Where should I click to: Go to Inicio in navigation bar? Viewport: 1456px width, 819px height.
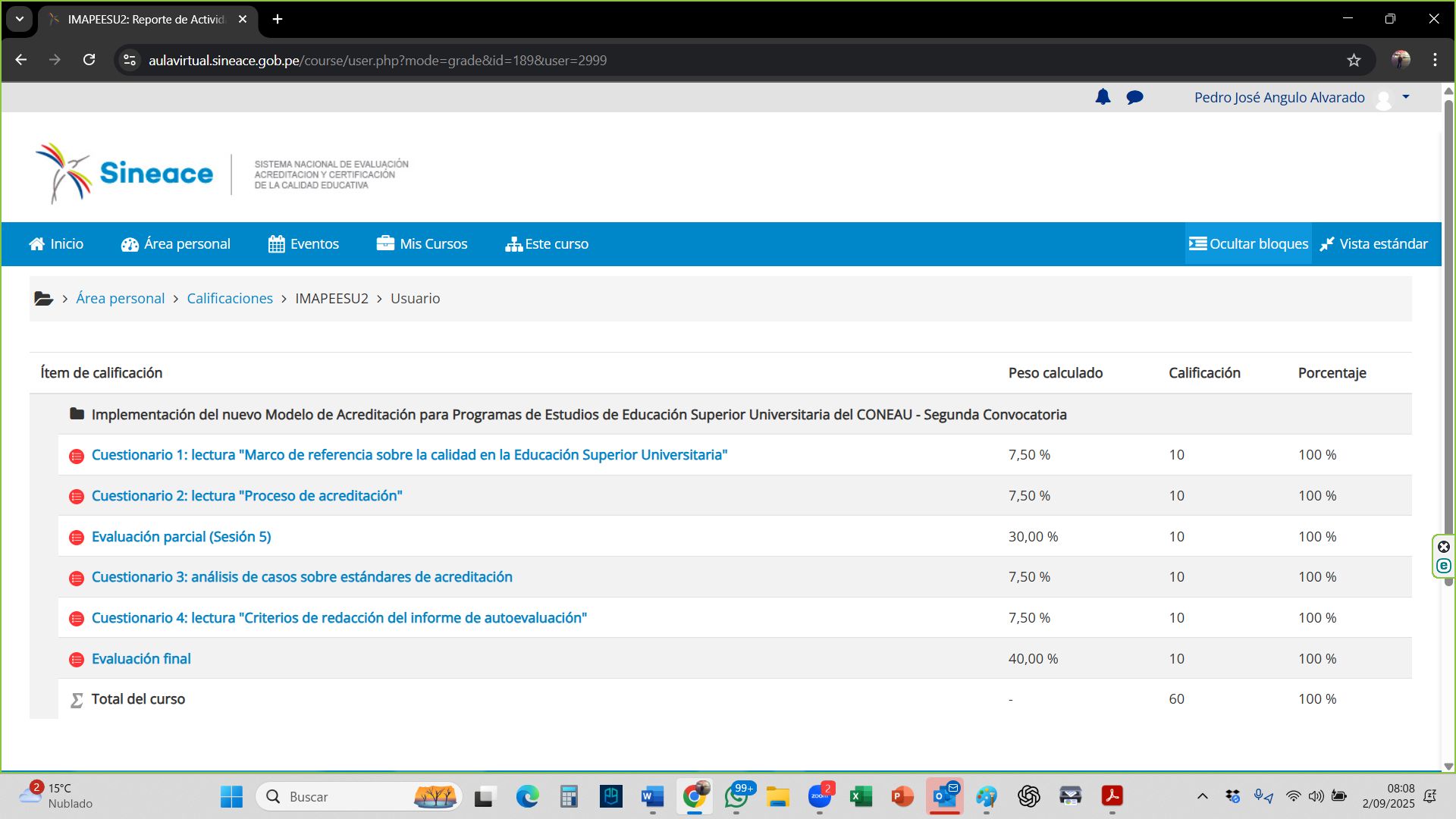[56, 244]
